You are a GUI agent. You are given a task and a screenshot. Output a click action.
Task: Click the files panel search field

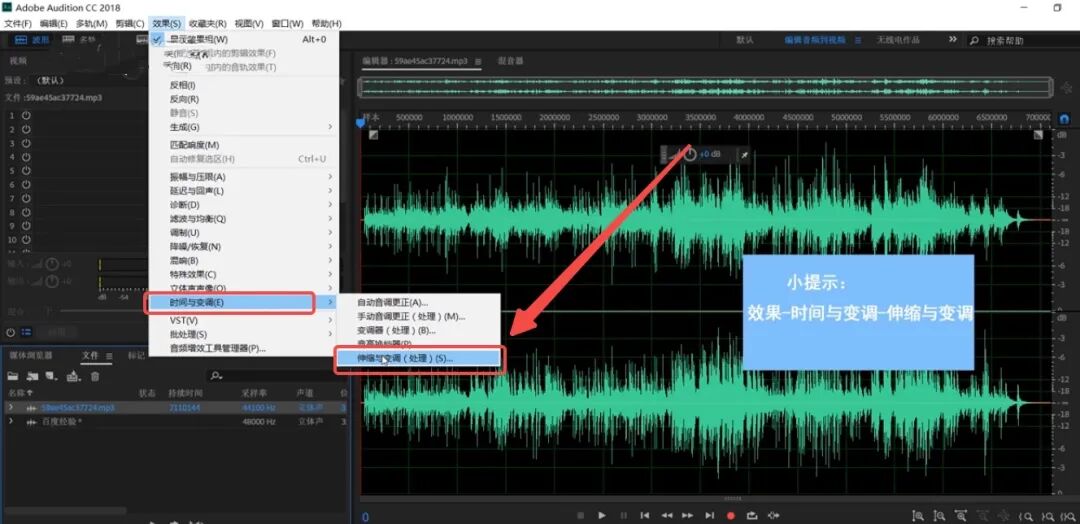276,376
